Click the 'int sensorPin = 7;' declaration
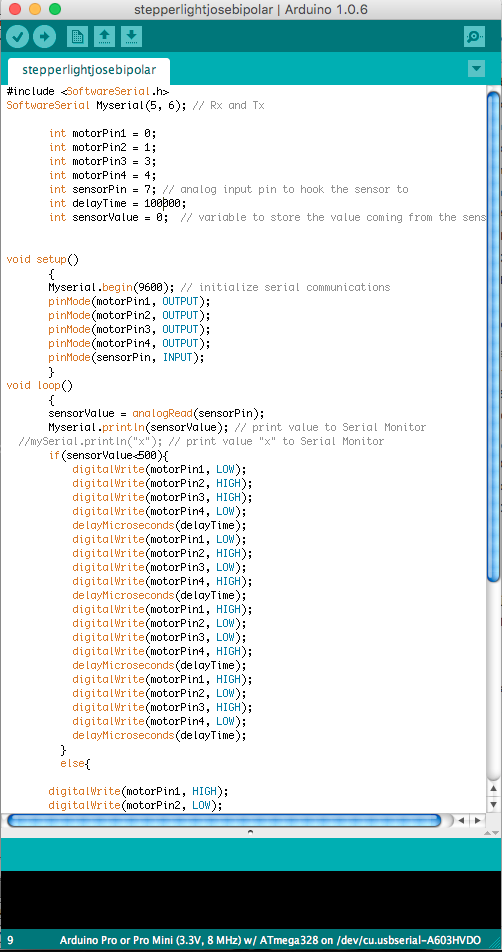This screenshot has width=502, height=952. point(103,189)
